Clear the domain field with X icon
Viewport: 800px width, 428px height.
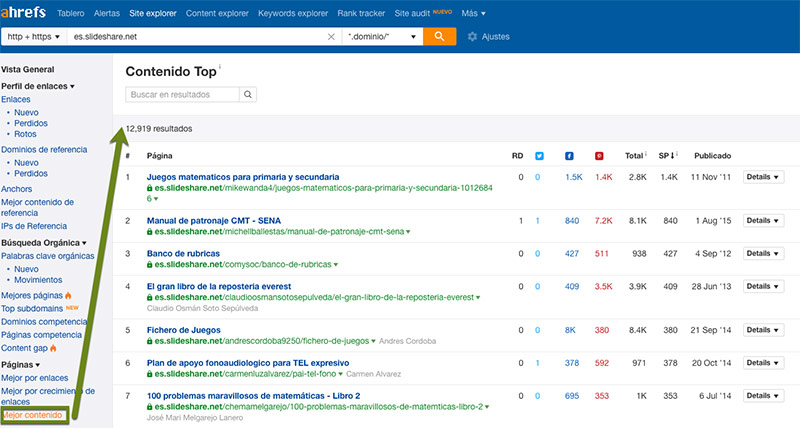[331, 37]
